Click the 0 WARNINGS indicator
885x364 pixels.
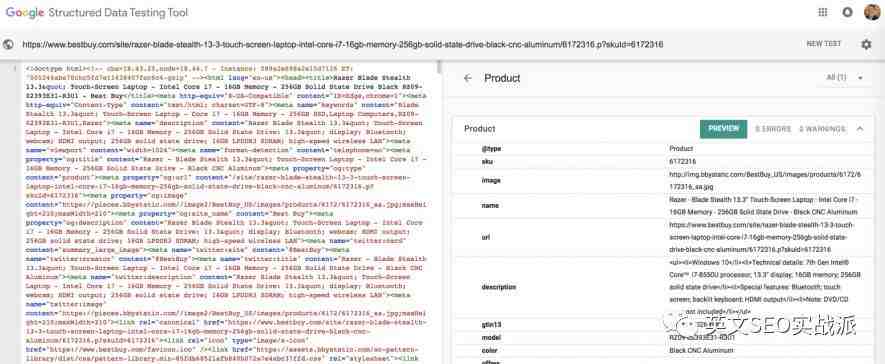[x=822, y=129]
